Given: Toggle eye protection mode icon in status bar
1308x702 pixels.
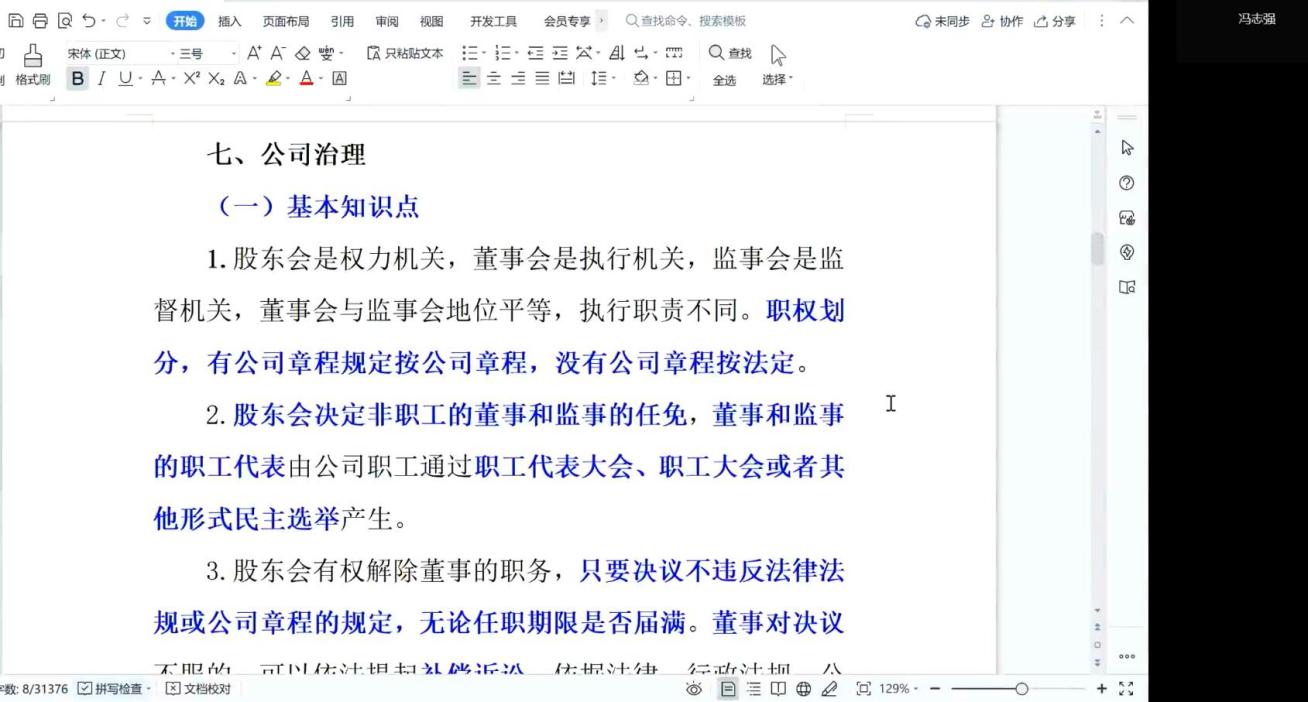Looking at the screenshot, I should click(693, 689).
